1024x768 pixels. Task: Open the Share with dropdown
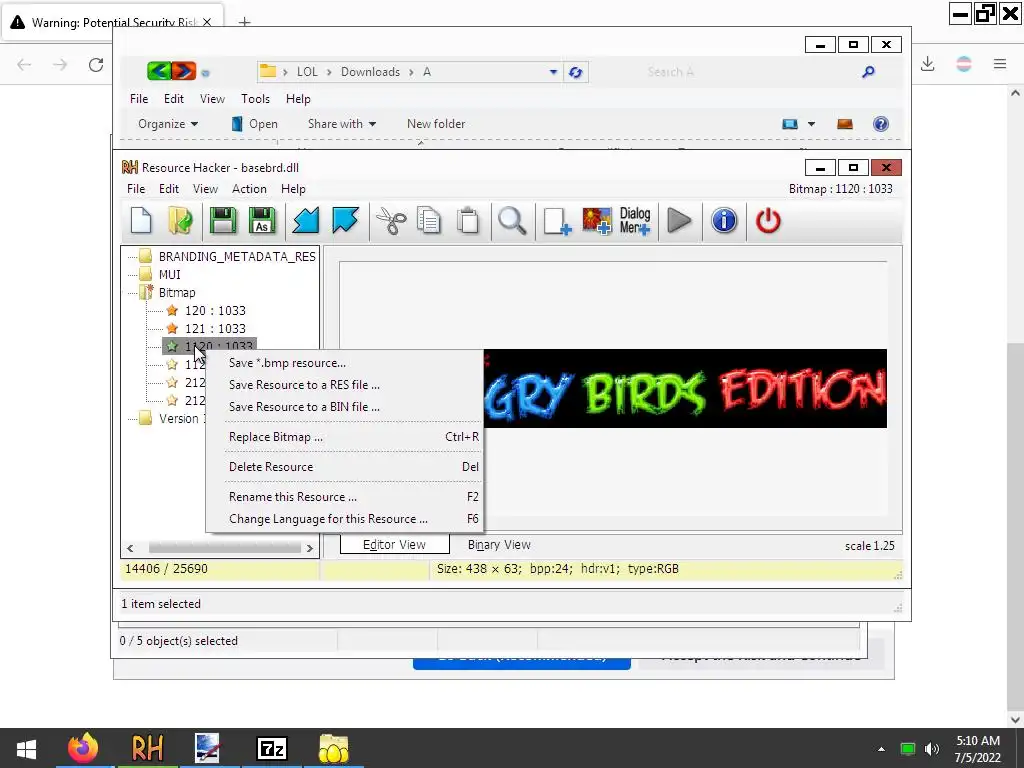click(x=342, y=124)
